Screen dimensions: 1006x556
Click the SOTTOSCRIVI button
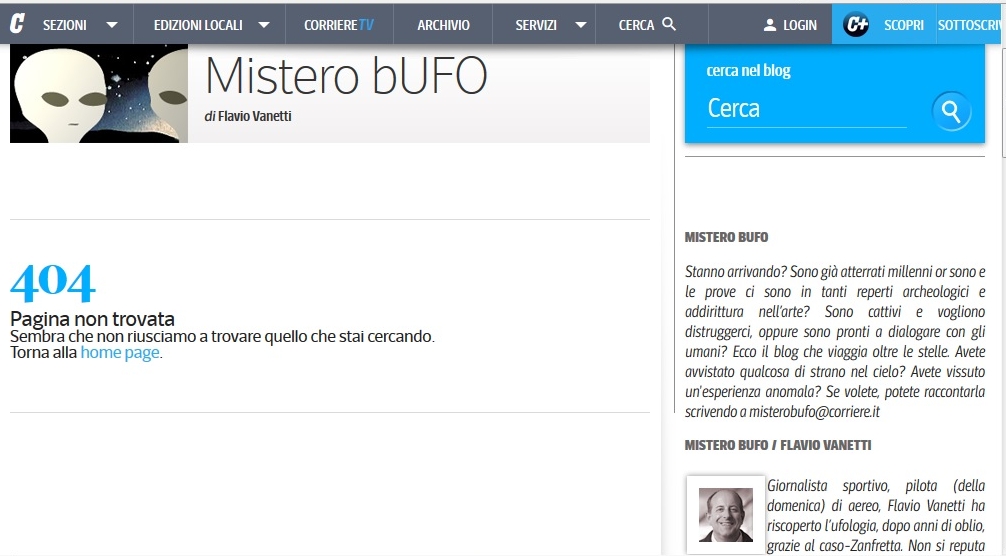[971, 25]
